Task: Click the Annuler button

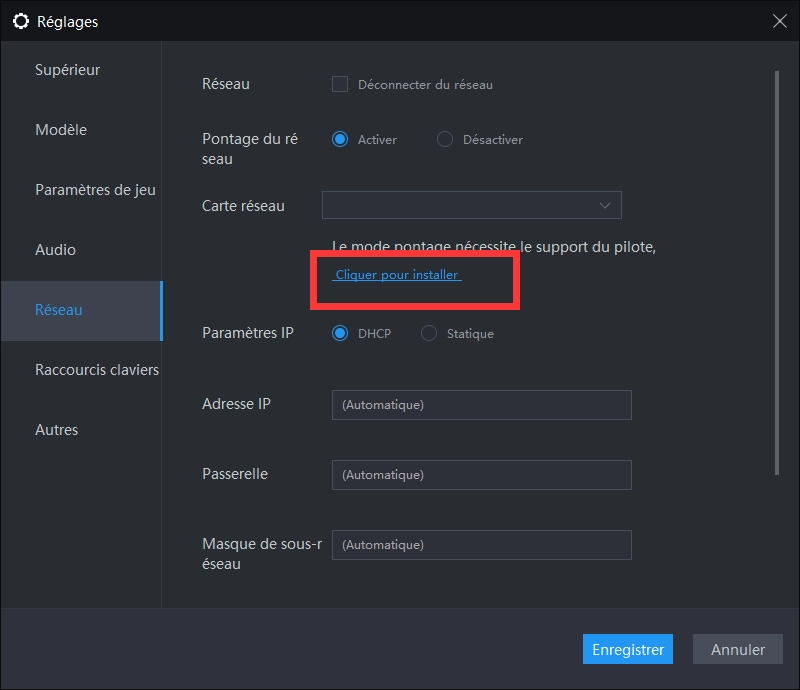Action: tap(738, 649)
